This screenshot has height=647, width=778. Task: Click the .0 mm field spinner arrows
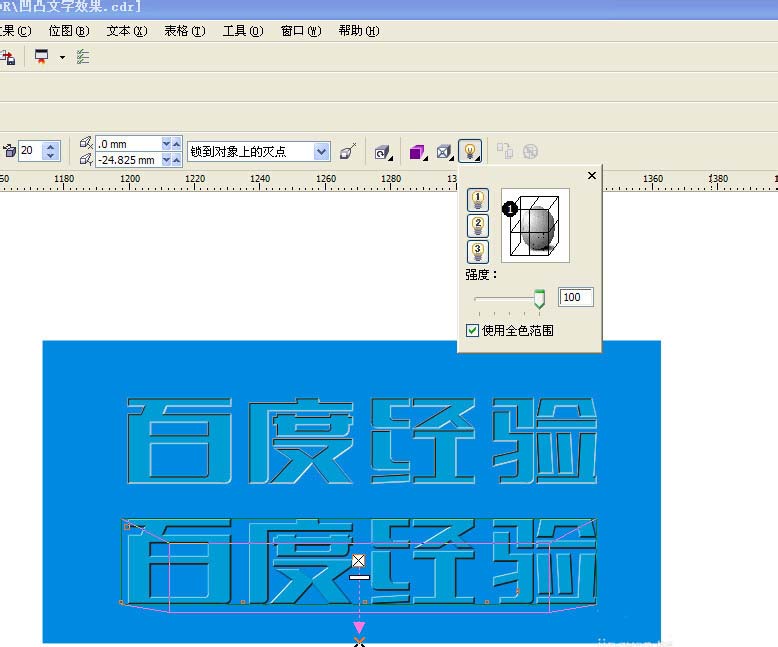click(x=172, y=144)
